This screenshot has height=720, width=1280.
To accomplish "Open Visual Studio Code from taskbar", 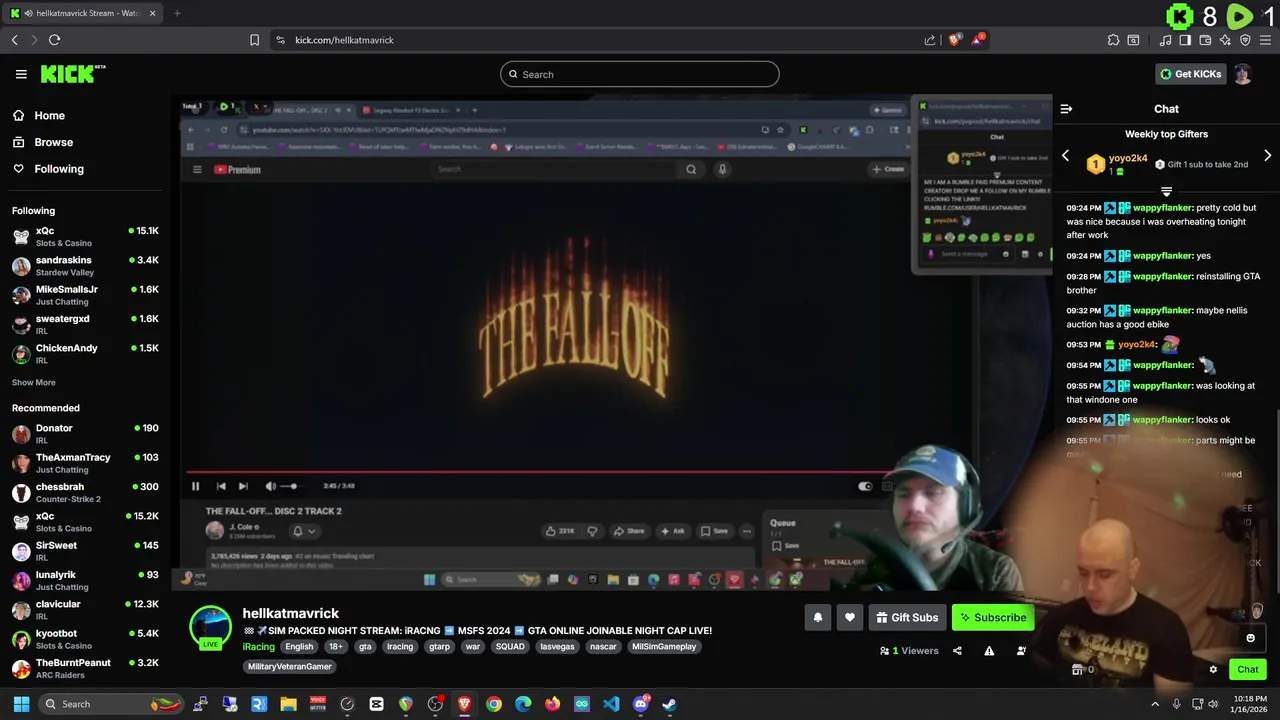I will pyautogui.click(x=611, y=704).
